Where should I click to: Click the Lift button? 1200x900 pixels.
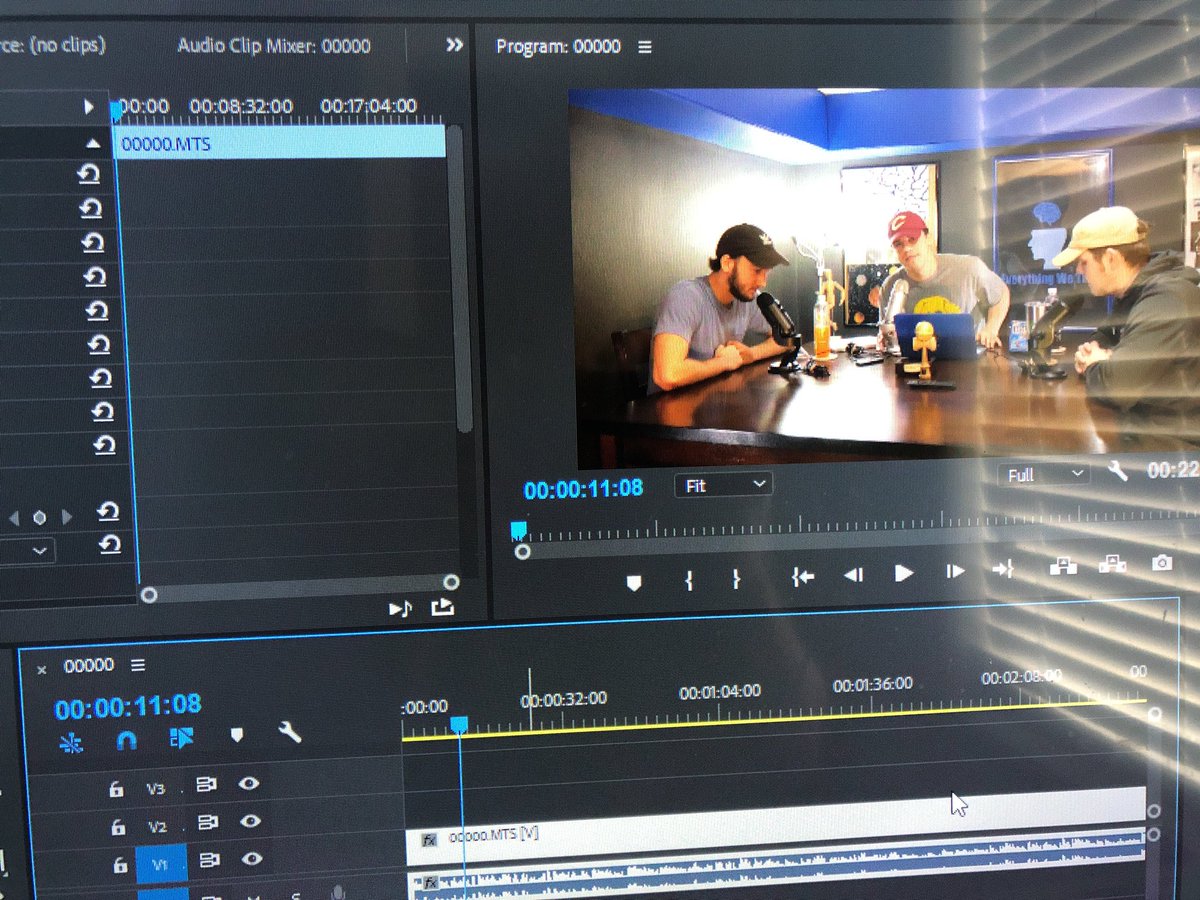click(x=1061, y=566)
